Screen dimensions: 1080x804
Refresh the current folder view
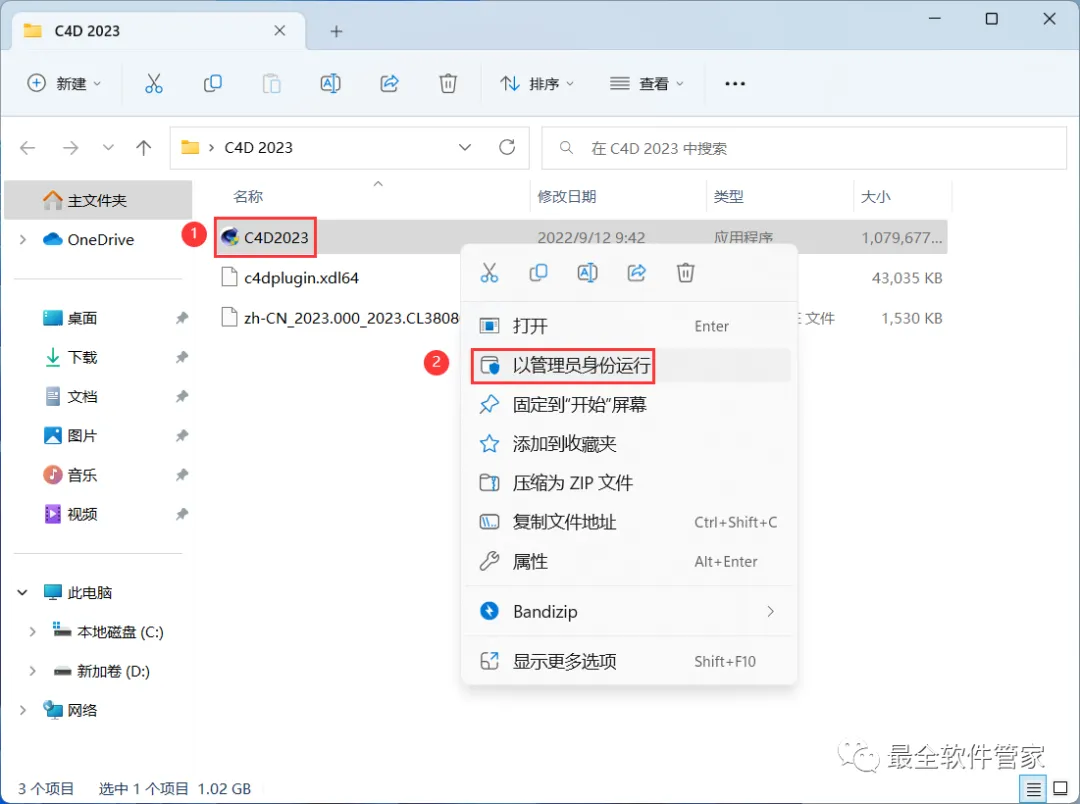[507, 147]
